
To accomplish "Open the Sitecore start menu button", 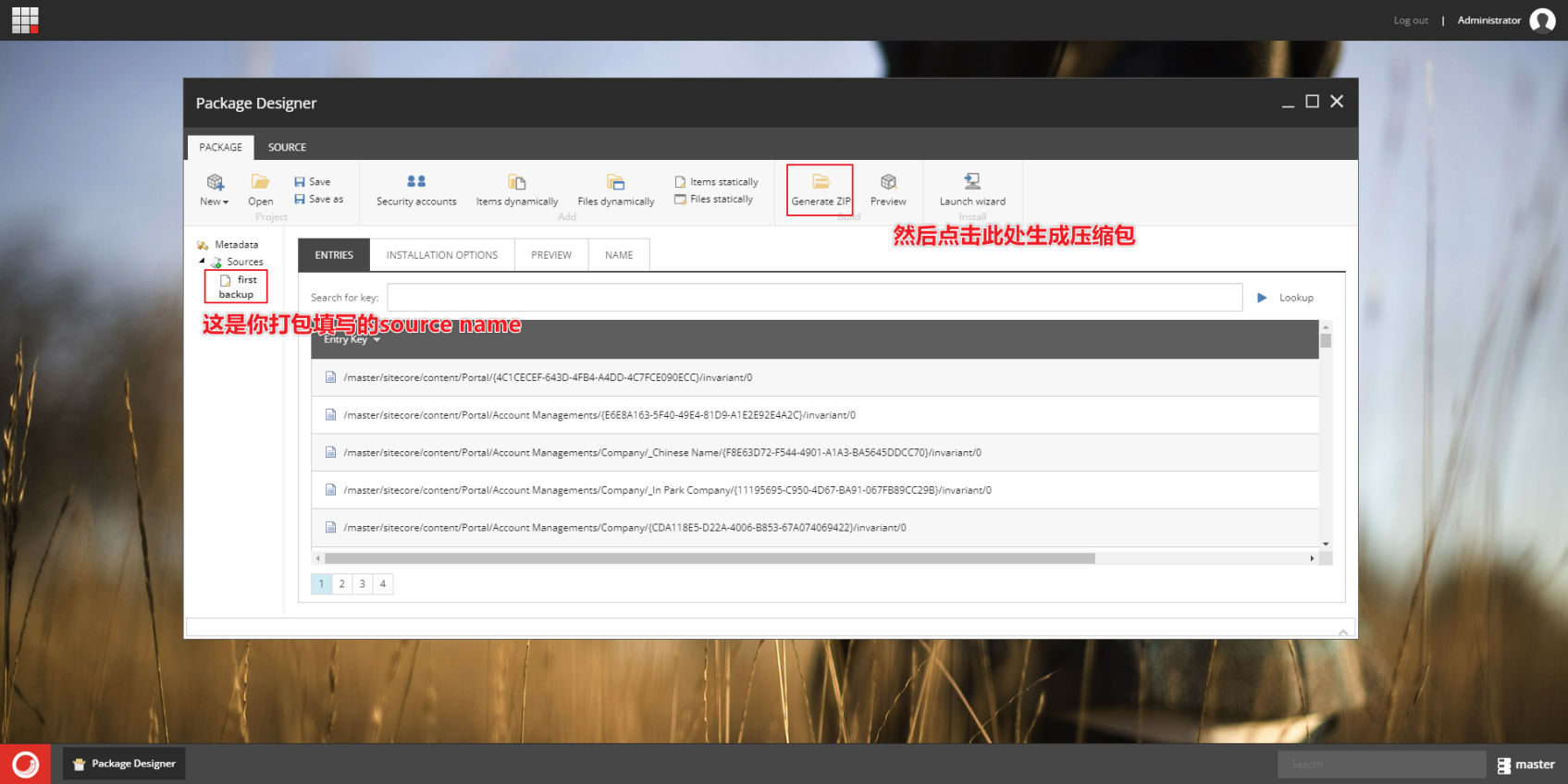I will point(25,765).
